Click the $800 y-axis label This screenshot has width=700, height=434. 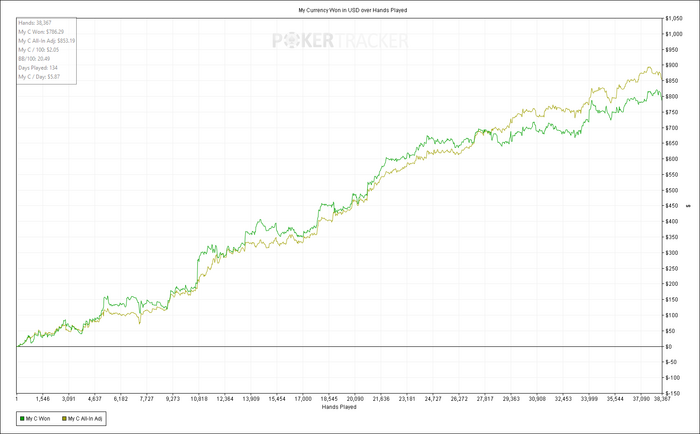(671, 96)
